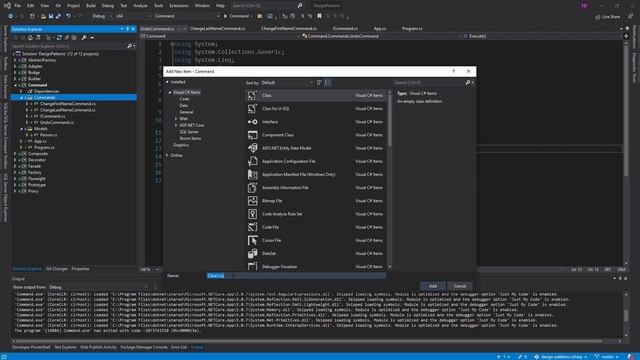Switch dialog to small icons view

coord(320,83)
